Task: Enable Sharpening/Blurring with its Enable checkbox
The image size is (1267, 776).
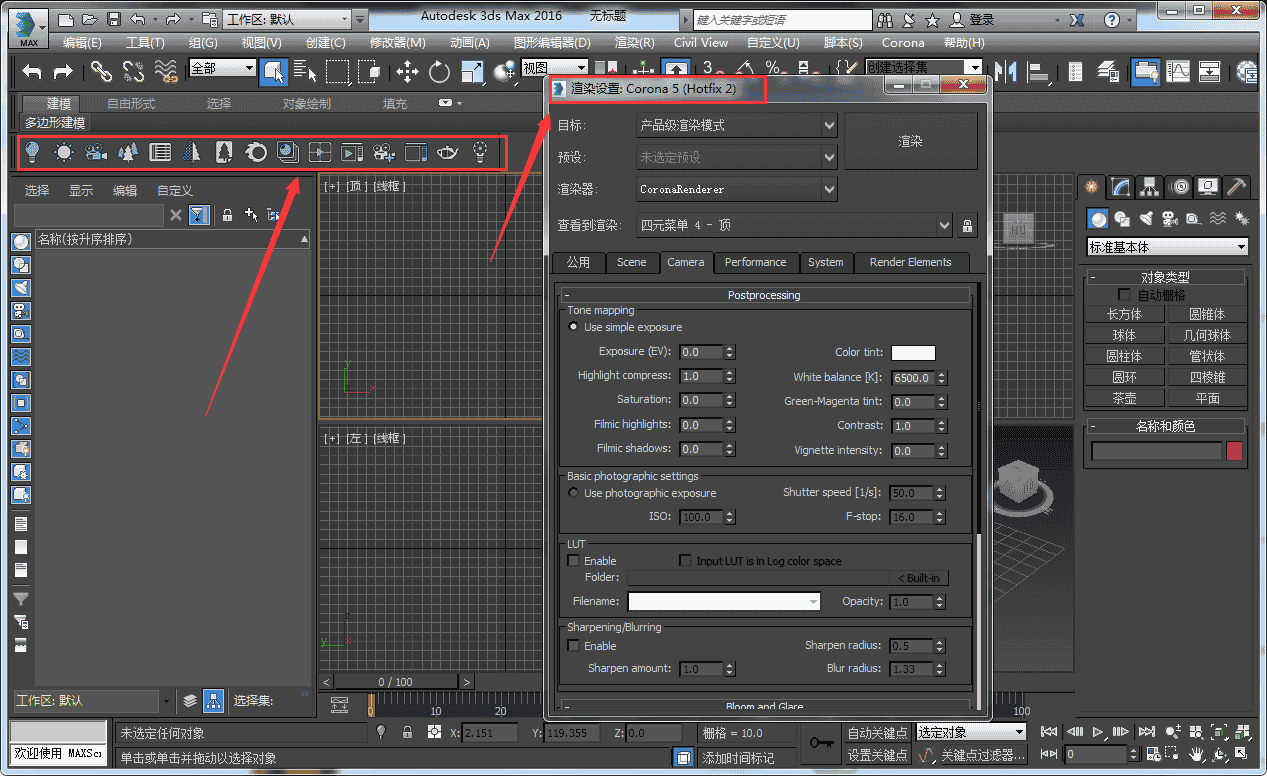Action: click(x=575, y=646)
